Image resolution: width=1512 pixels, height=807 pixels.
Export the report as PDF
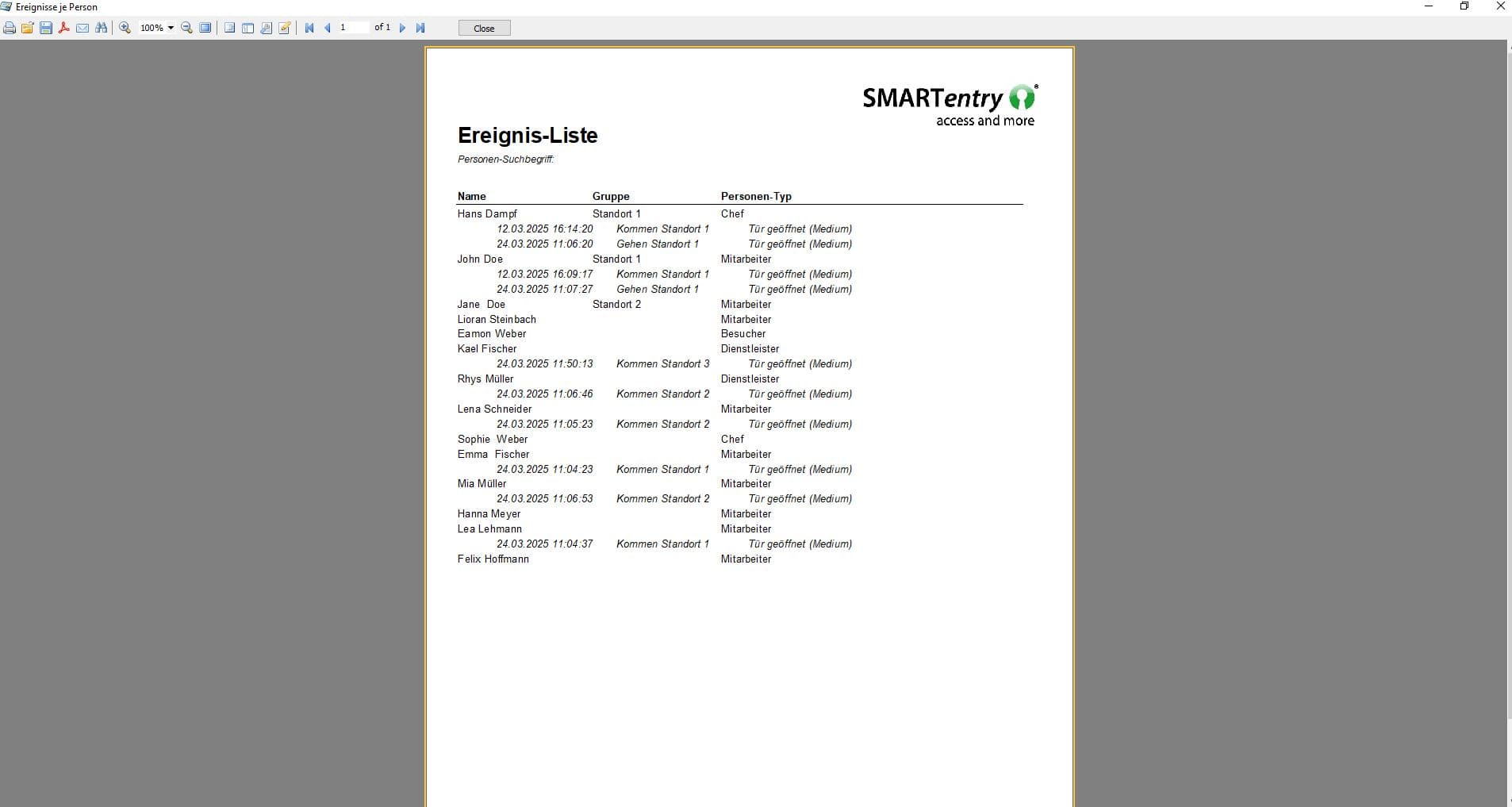tap(64, 28)
